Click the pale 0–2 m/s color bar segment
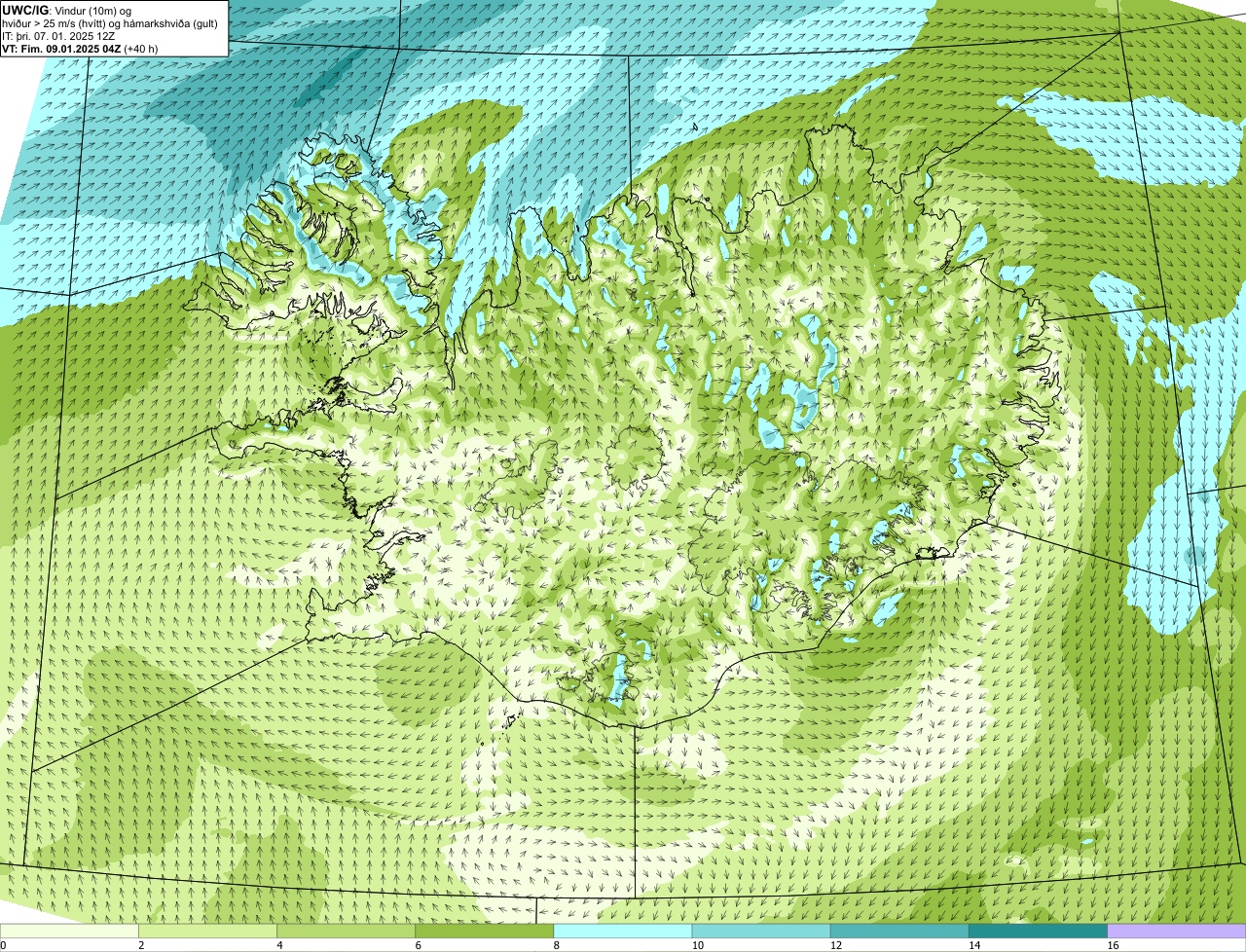The image size is (1246, 952). [x=69, y=931]
